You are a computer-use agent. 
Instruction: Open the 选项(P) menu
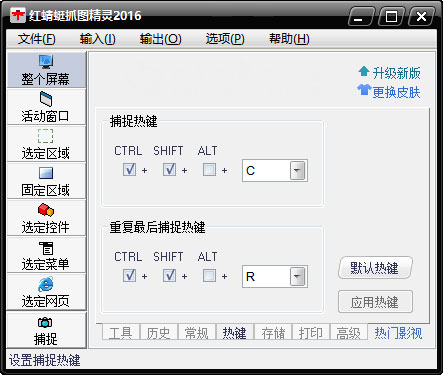225,39
